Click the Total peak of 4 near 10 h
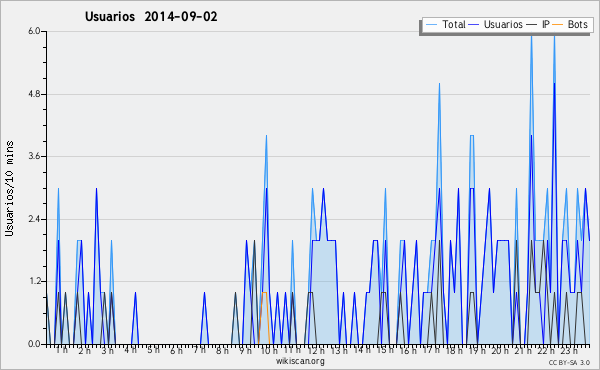The image size is (600, 370). (x=266, y=136)
